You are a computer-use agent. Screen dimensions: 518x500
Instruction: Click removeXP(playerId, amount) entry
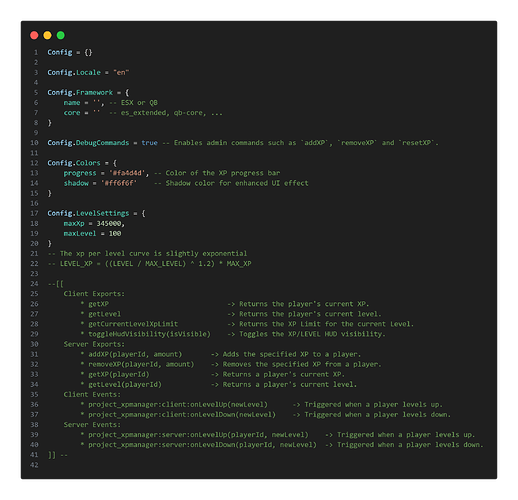coord(141,364)
